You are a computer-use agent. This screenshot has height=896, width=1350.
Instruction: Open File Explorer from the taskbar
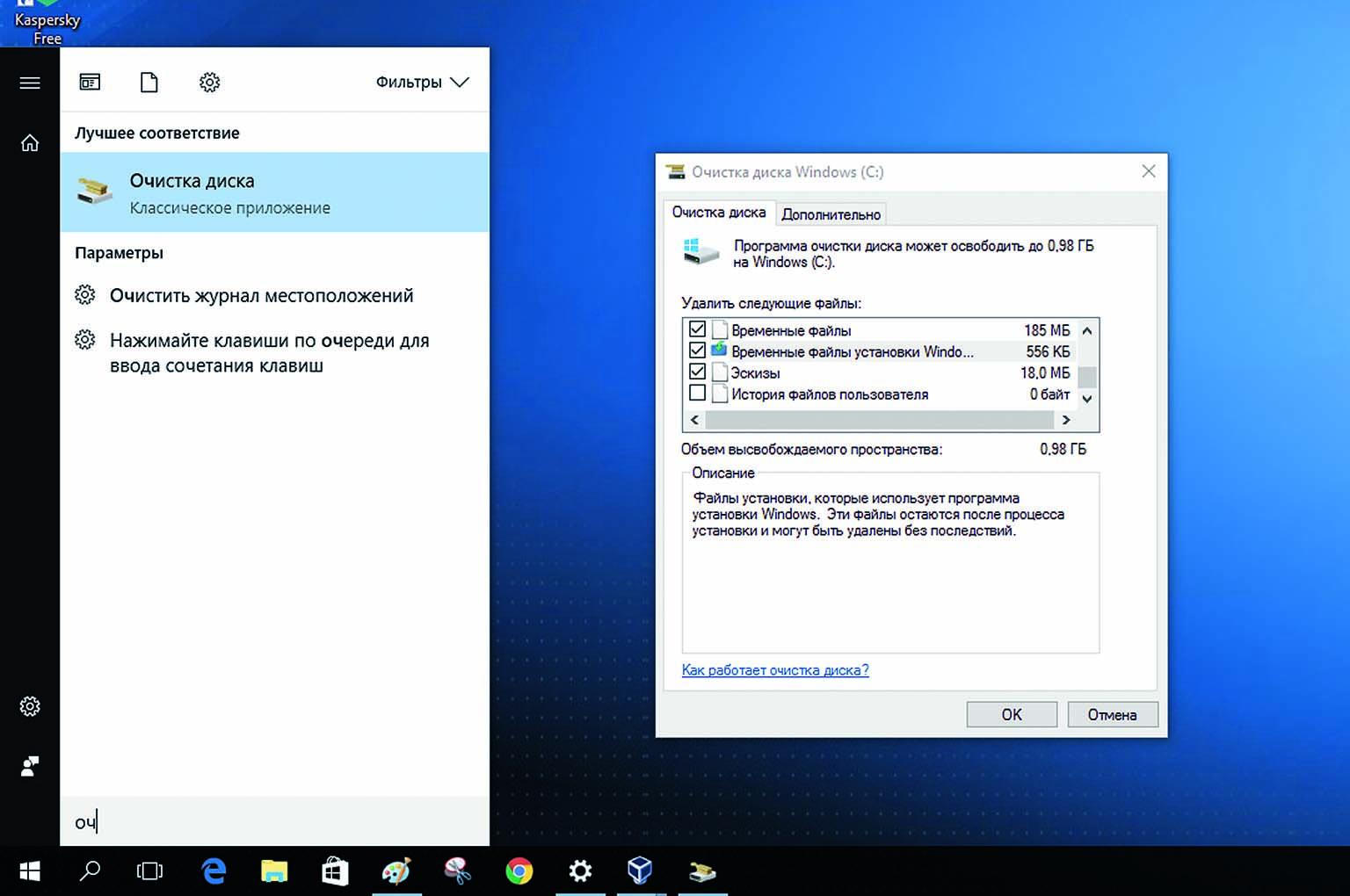274,871
